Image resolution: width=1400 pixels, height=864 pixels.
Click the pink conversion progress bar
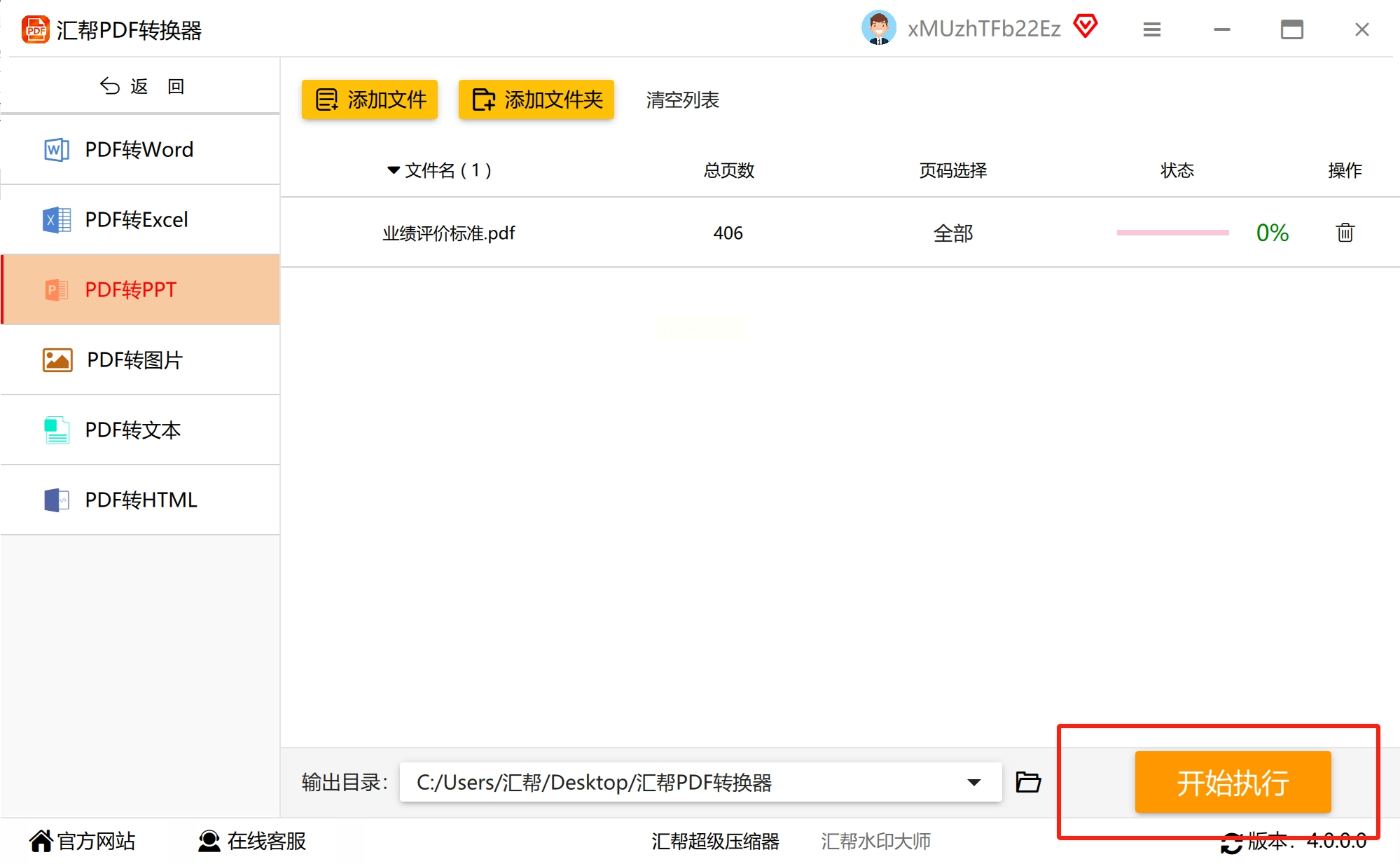[1172, 233]
